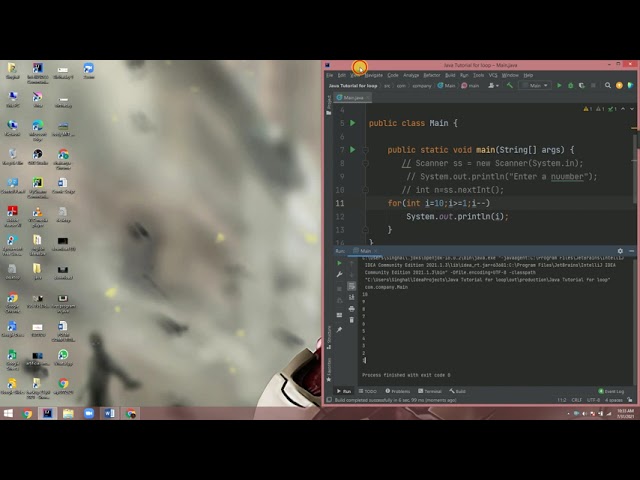Open the Build tool window tab
Screen dimensions: 640x480
[x=458, y=391]
